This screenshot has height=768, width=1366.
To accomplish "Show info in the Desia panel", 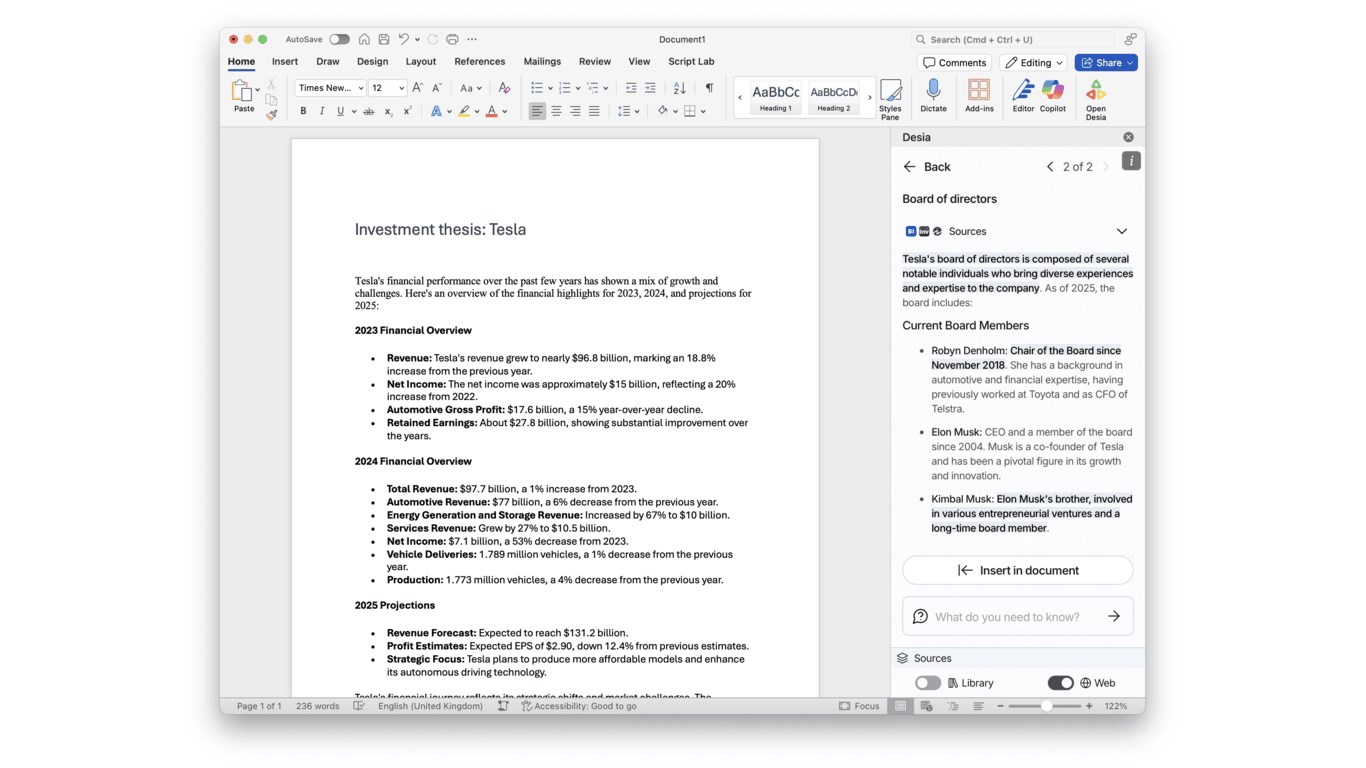I will point(1131,161).
